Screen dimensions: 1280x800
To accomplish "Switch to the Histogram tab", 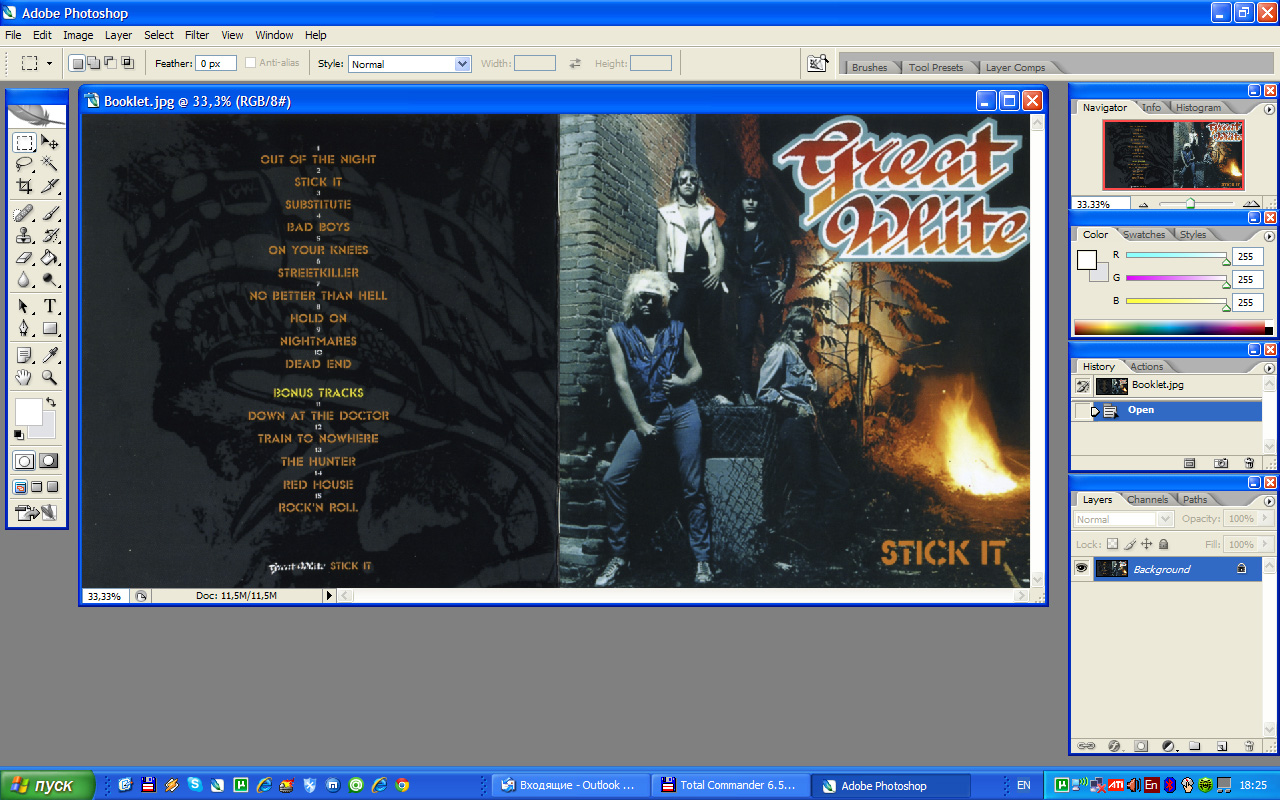I will point(1198,107).
